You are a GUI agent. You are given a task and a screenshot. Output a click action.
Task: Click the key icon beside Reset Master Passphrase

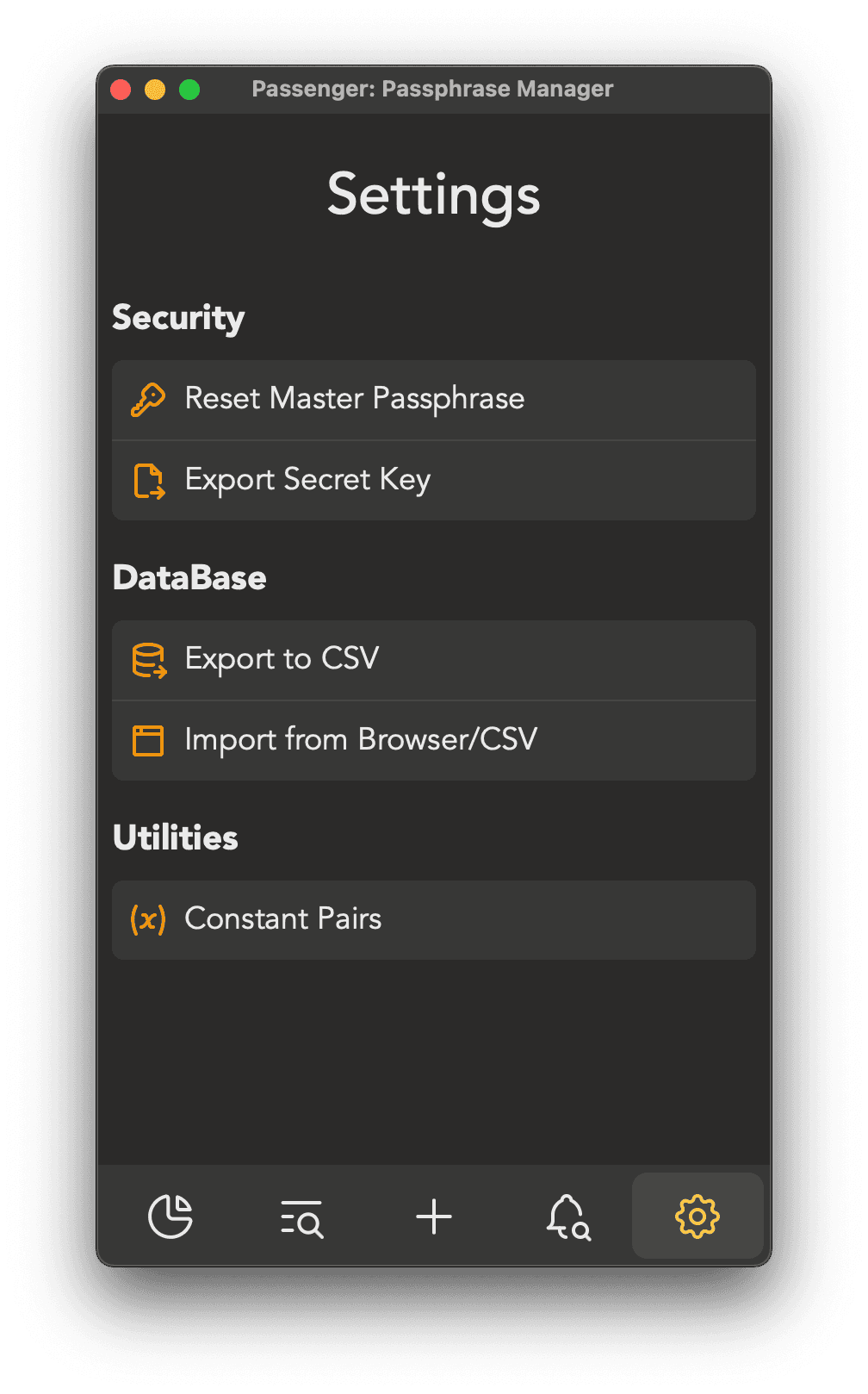(x=148, y=400)
